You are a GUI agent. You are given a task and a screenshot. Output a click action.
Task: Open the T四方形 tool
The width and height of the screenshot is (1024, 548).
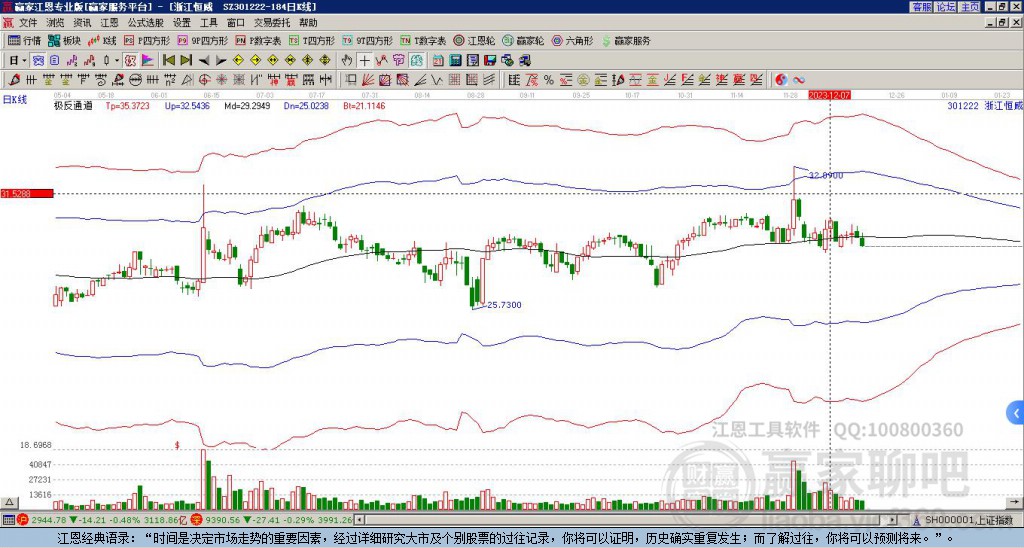click(312, 40)
